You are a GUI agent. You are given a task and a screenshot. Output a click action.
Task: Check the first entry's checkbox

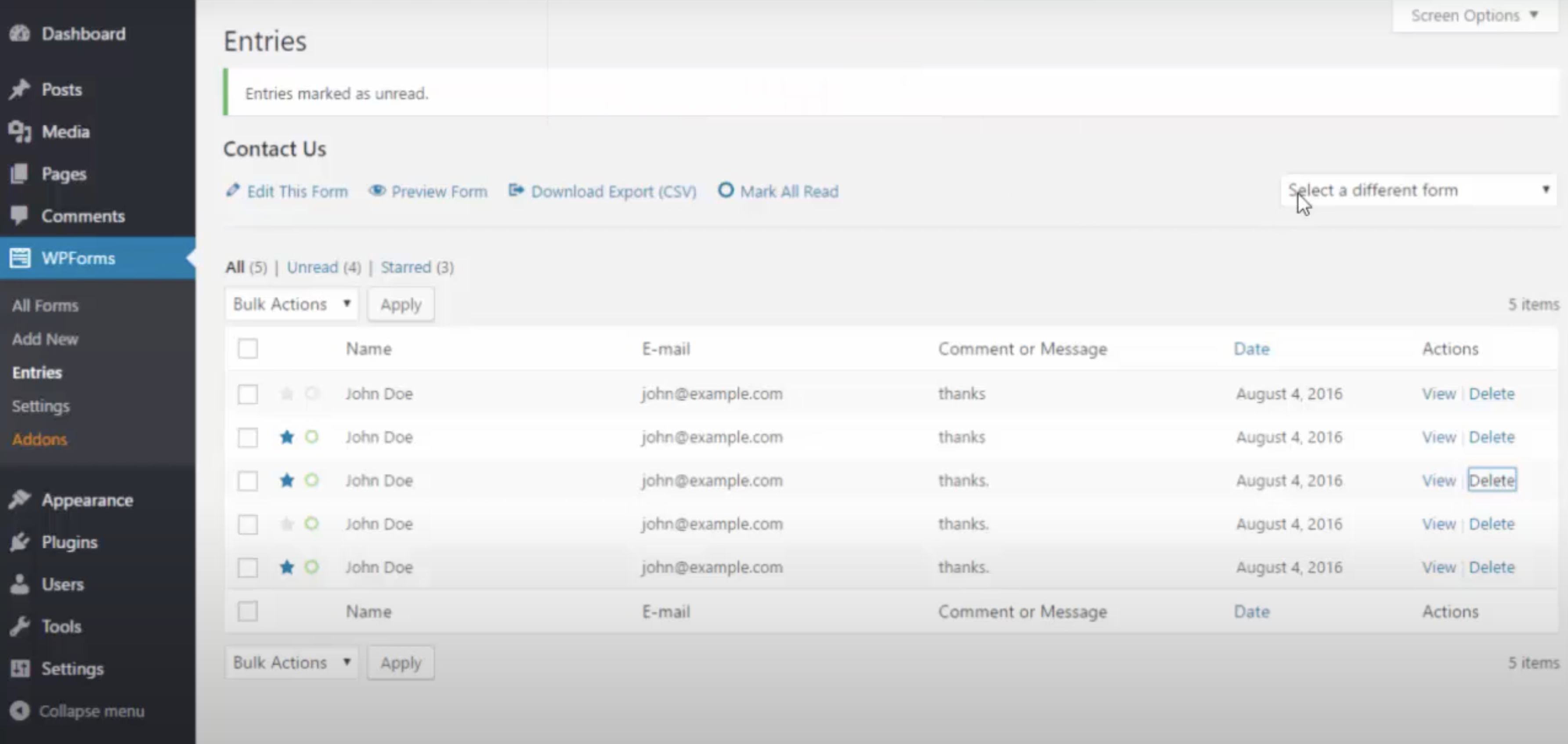[x=248, y=394]
